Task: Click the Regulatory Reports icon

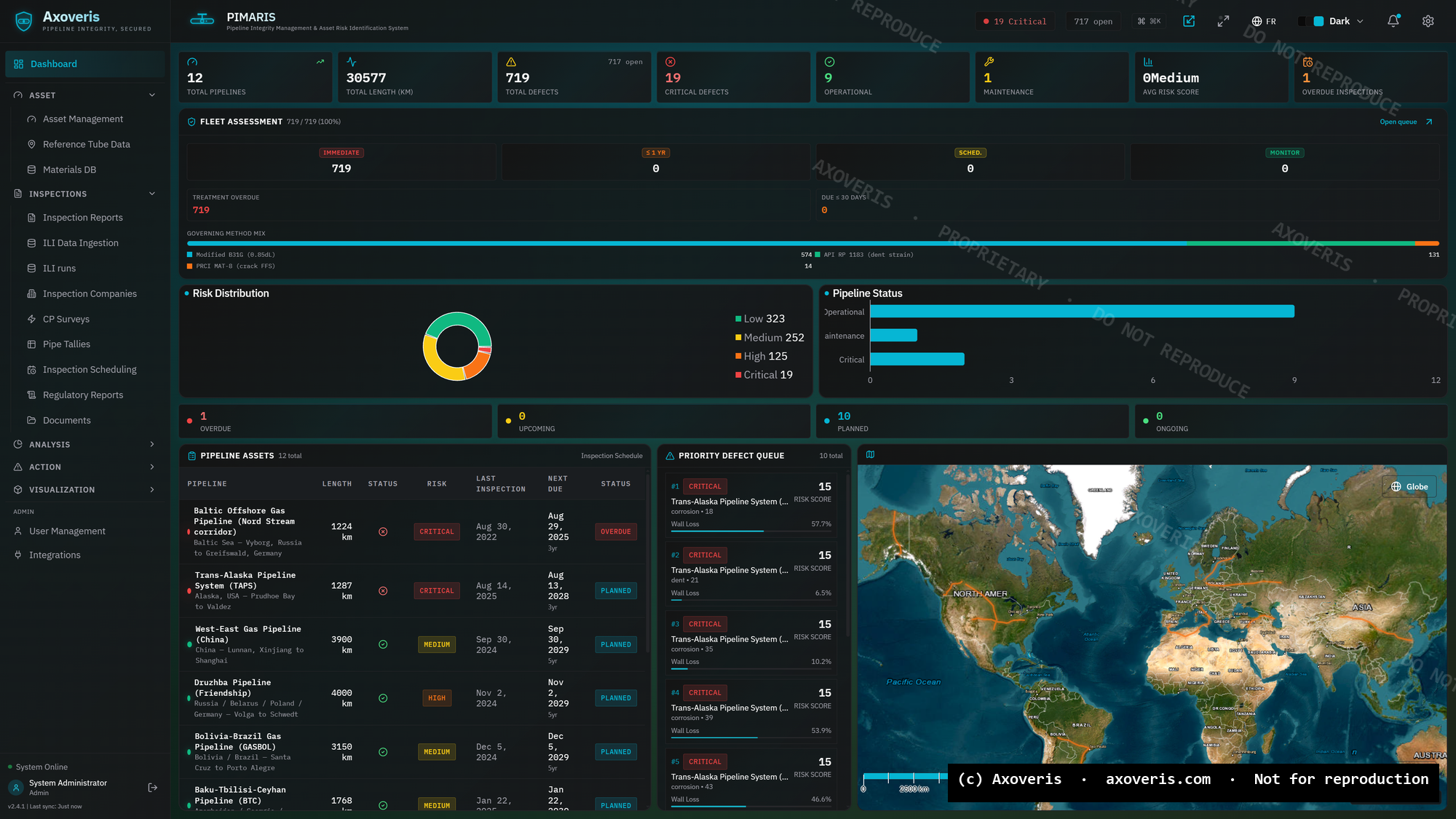Action: (x=31, y=395)
